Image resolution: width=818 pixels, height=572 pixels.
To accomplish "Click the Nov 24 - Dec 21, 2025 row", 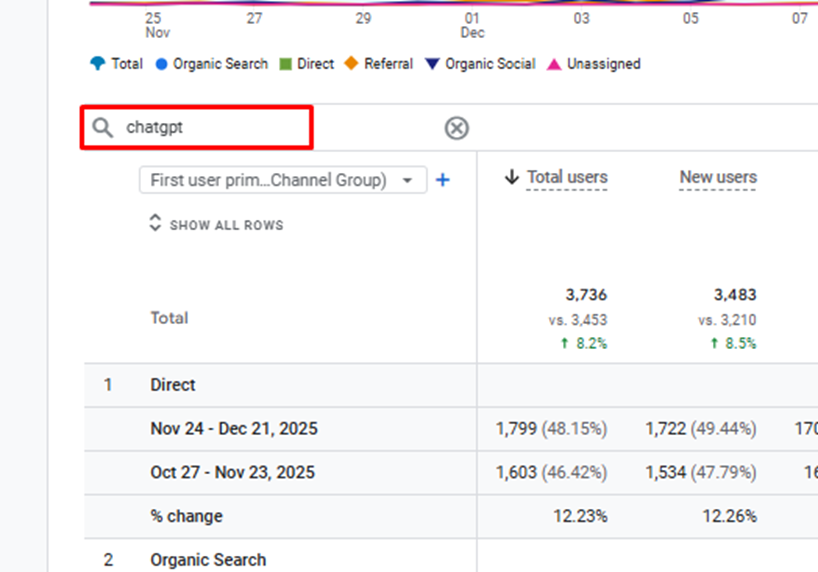I will (234, 429).
